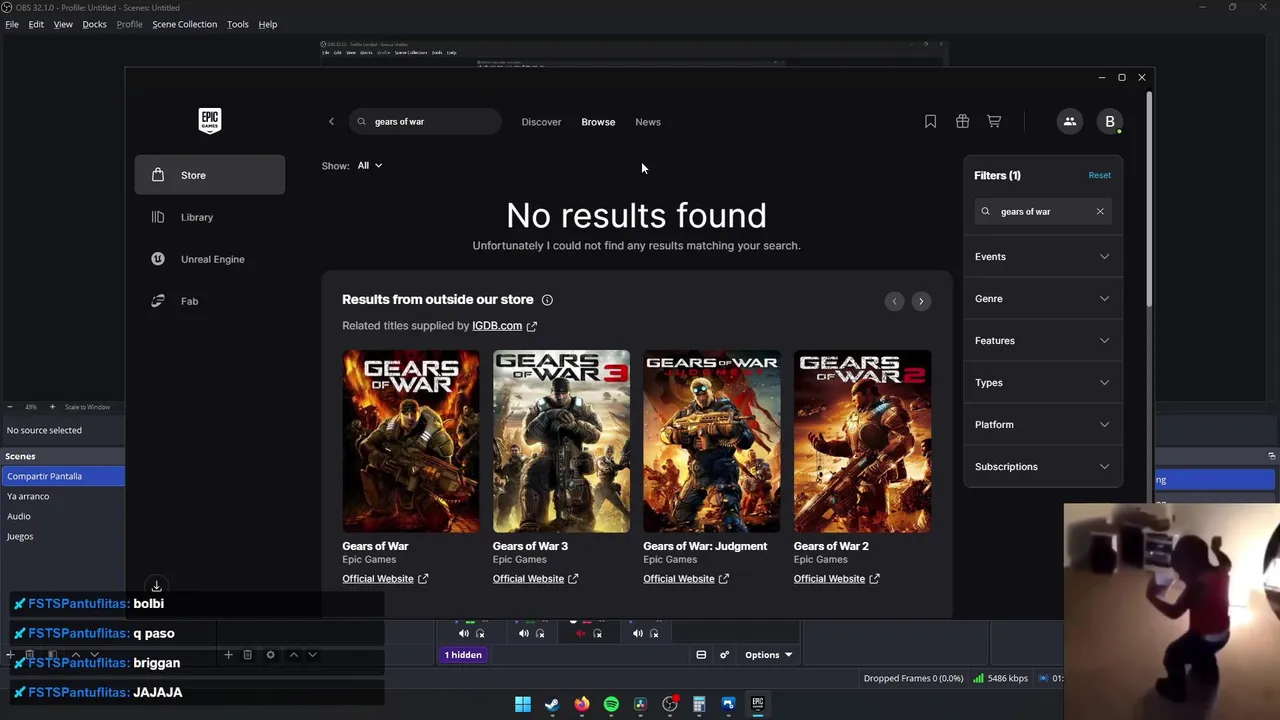Open the OBS mixer Options dropdown
Viewport: 1280px width, 720px height.
coord(768,655)
